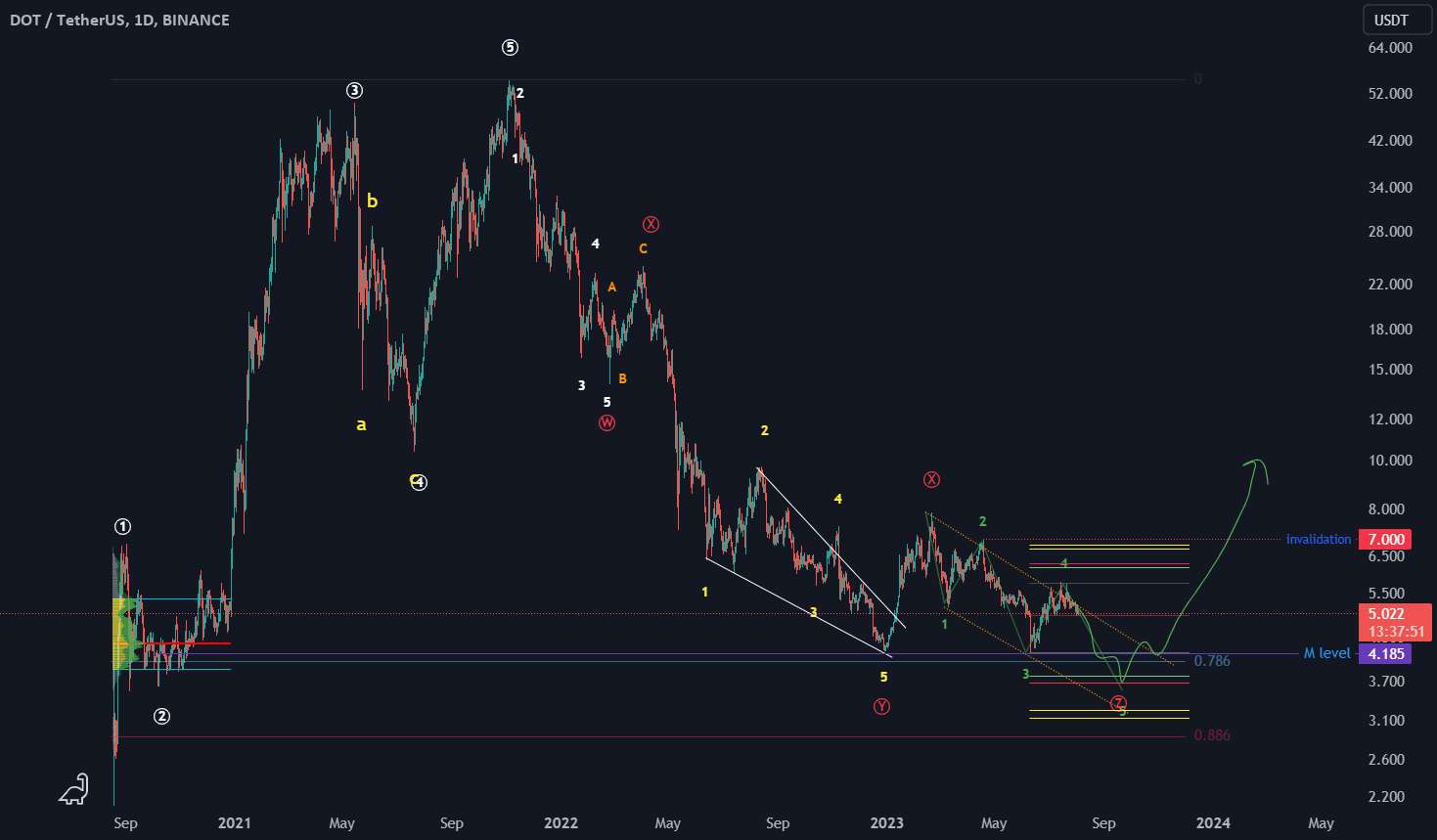
Task: Click 2022 on the time axis
Action: (x=561, y=823)
